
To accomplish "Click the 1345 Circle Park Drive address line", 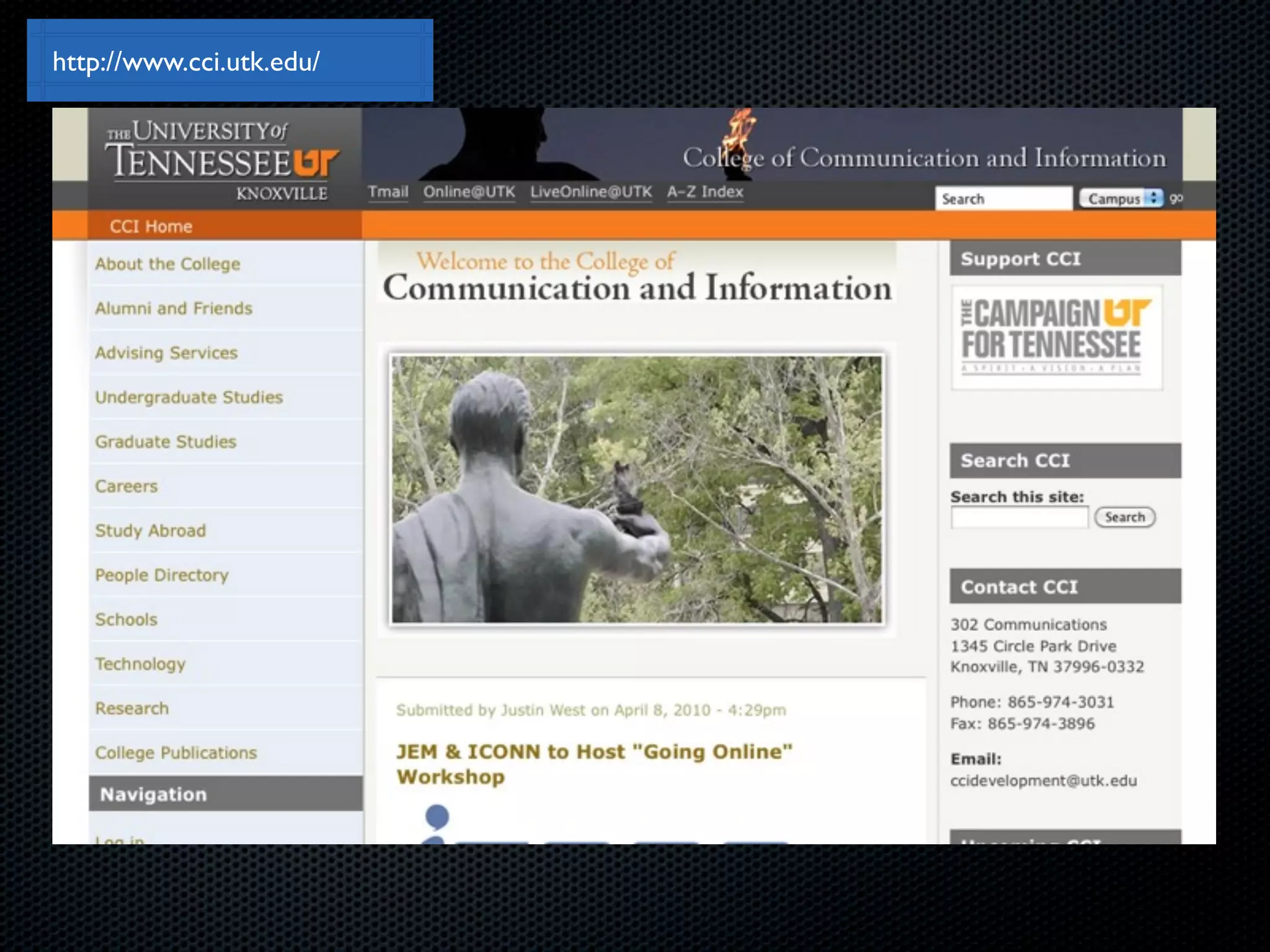I will pyautogui.click(x=1033, y=646).
